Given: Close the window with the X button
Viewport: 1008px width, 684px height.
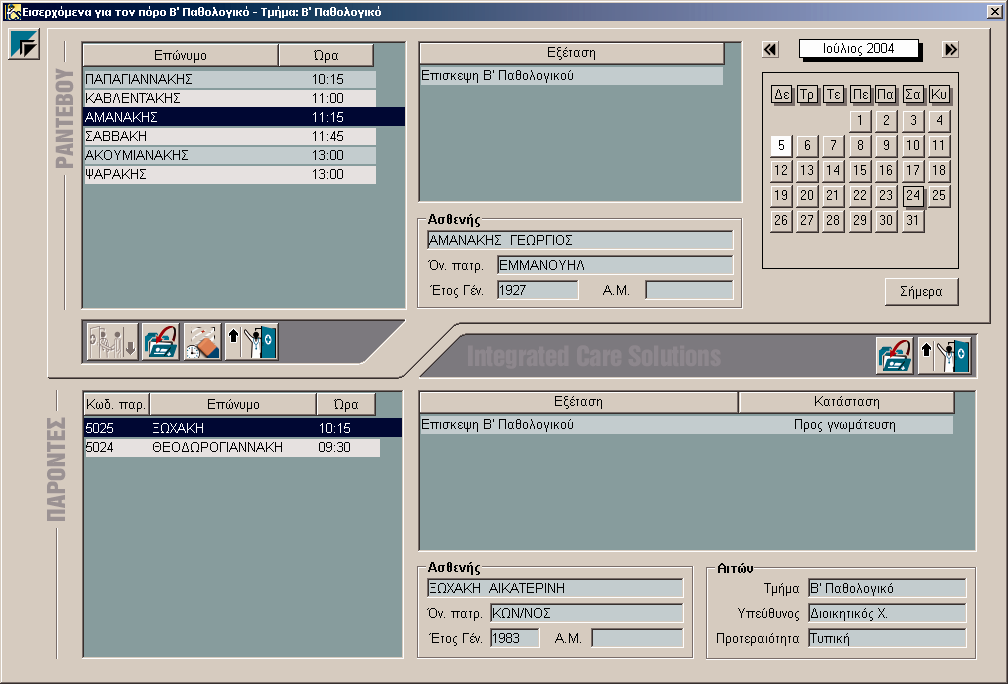Looking at the screenshot, I should point(994,11).
